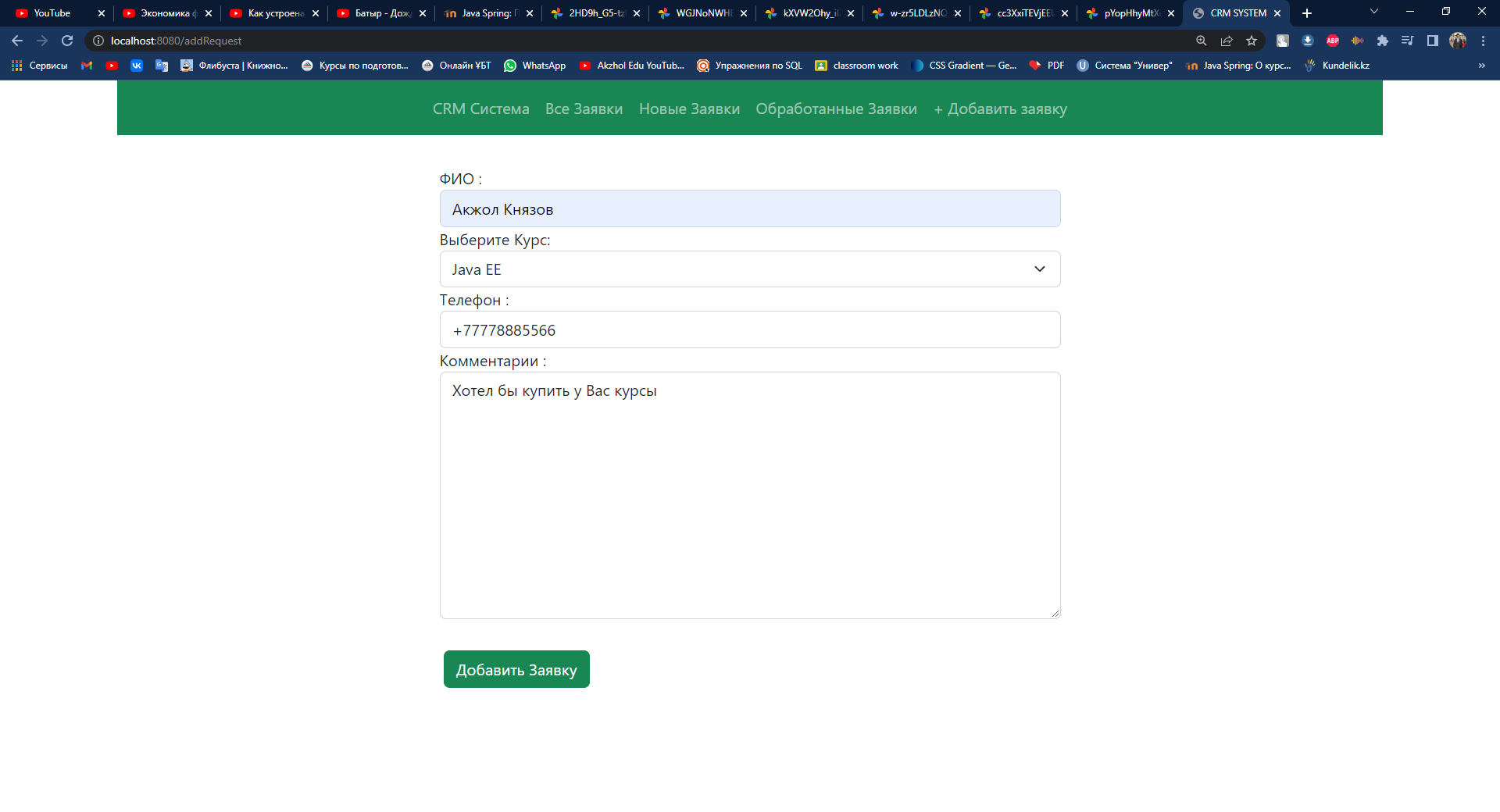Viewport: 1500px width, 812px height.
Task: Click inside the Комментарии textarea
Action: pos(750,495)
